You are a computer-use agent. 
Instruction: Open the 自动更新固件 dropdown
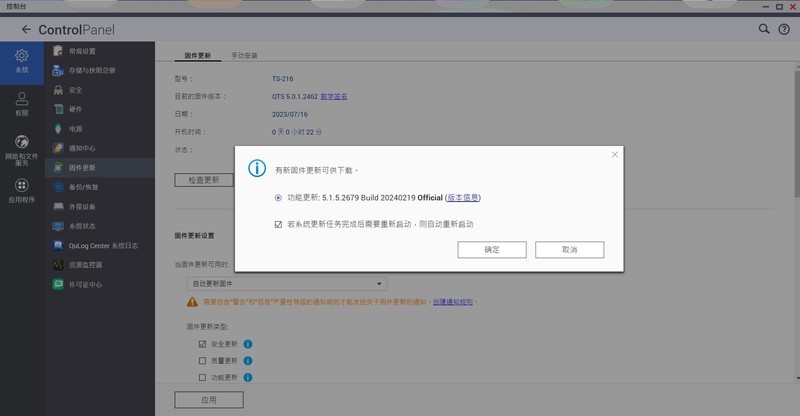287,284
